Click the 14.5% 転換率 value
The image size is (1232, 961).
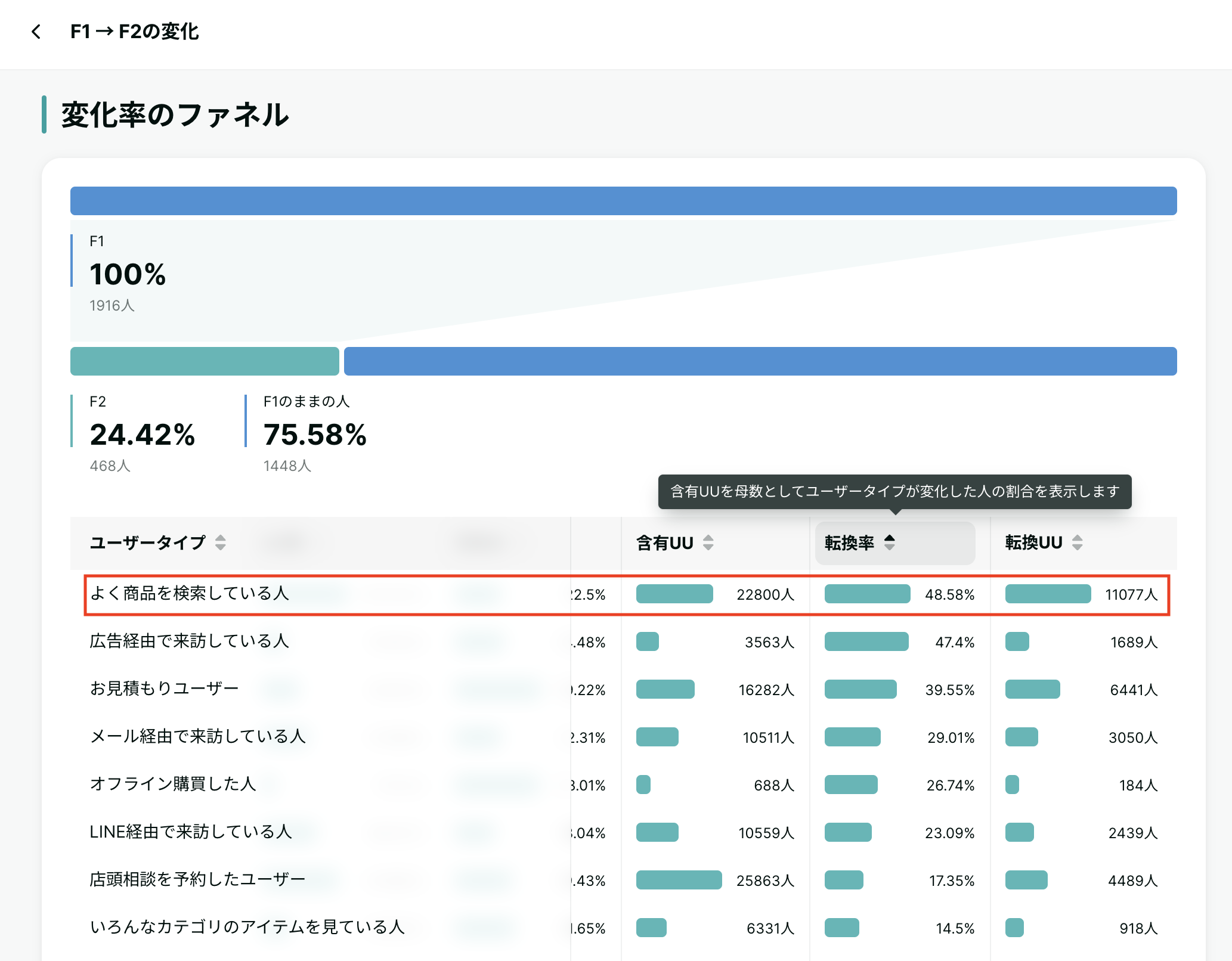click(955, 928)
